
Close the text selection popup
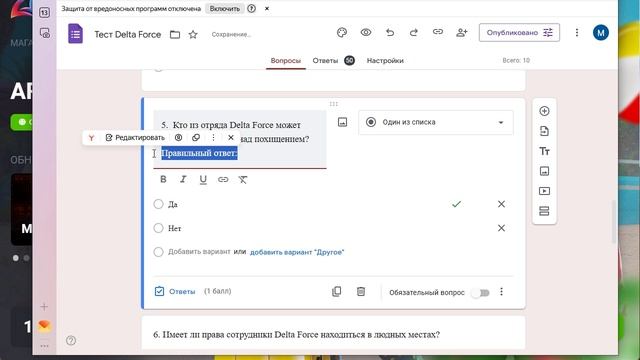(x=231, y=138)
